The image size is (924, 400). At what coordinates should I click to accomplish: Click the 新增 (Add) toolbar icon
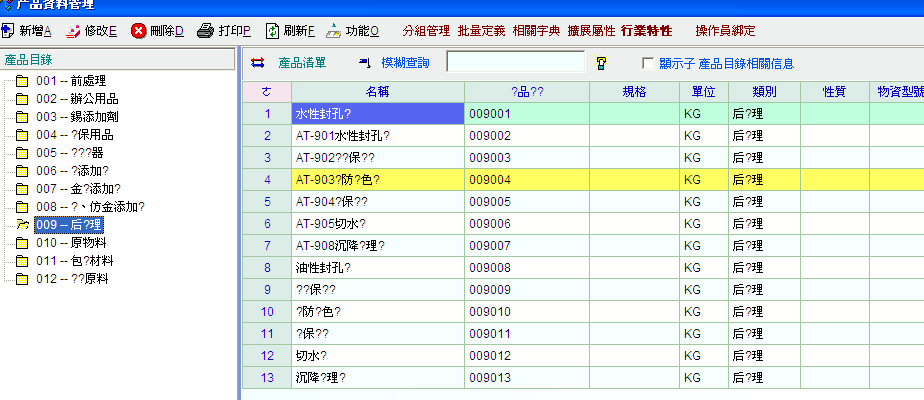coord(10,31)
